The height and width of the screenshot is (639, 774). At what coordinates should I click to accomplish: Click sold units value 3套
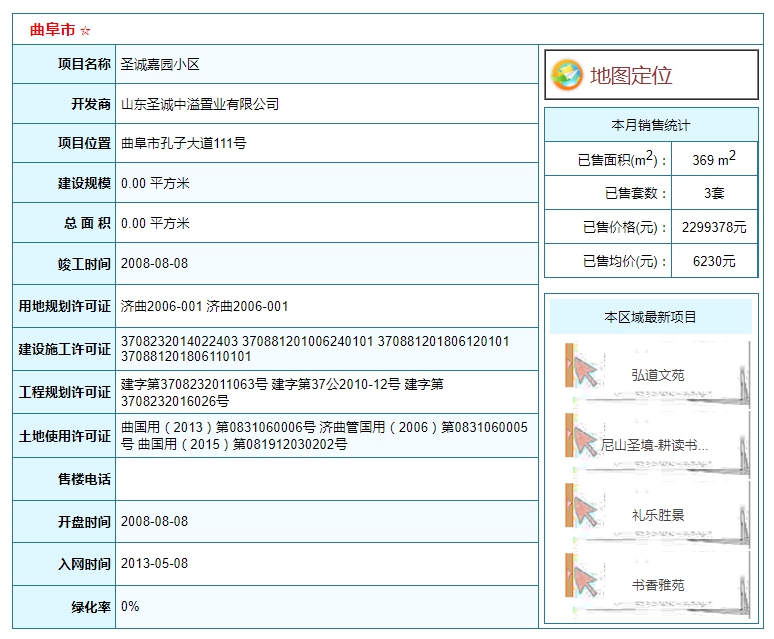click(714, 193)
